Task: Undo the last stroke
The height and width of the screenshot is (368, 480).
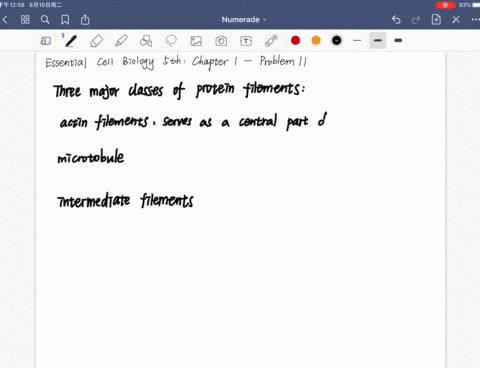Action: pyautogui.click(x=396, y=20)
